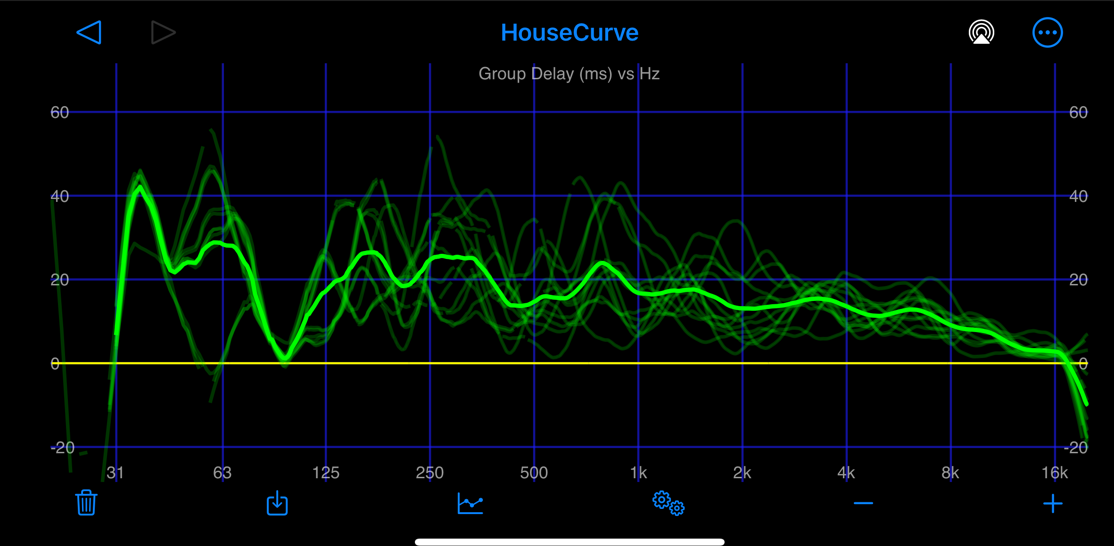
Task: Tap the right axis 60 ms label
Action: point(1078,112)
